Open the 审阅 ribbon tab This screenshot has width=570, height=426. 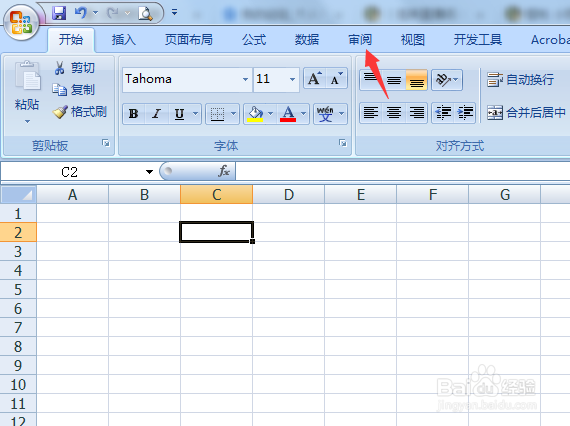(x=360, y=39)
